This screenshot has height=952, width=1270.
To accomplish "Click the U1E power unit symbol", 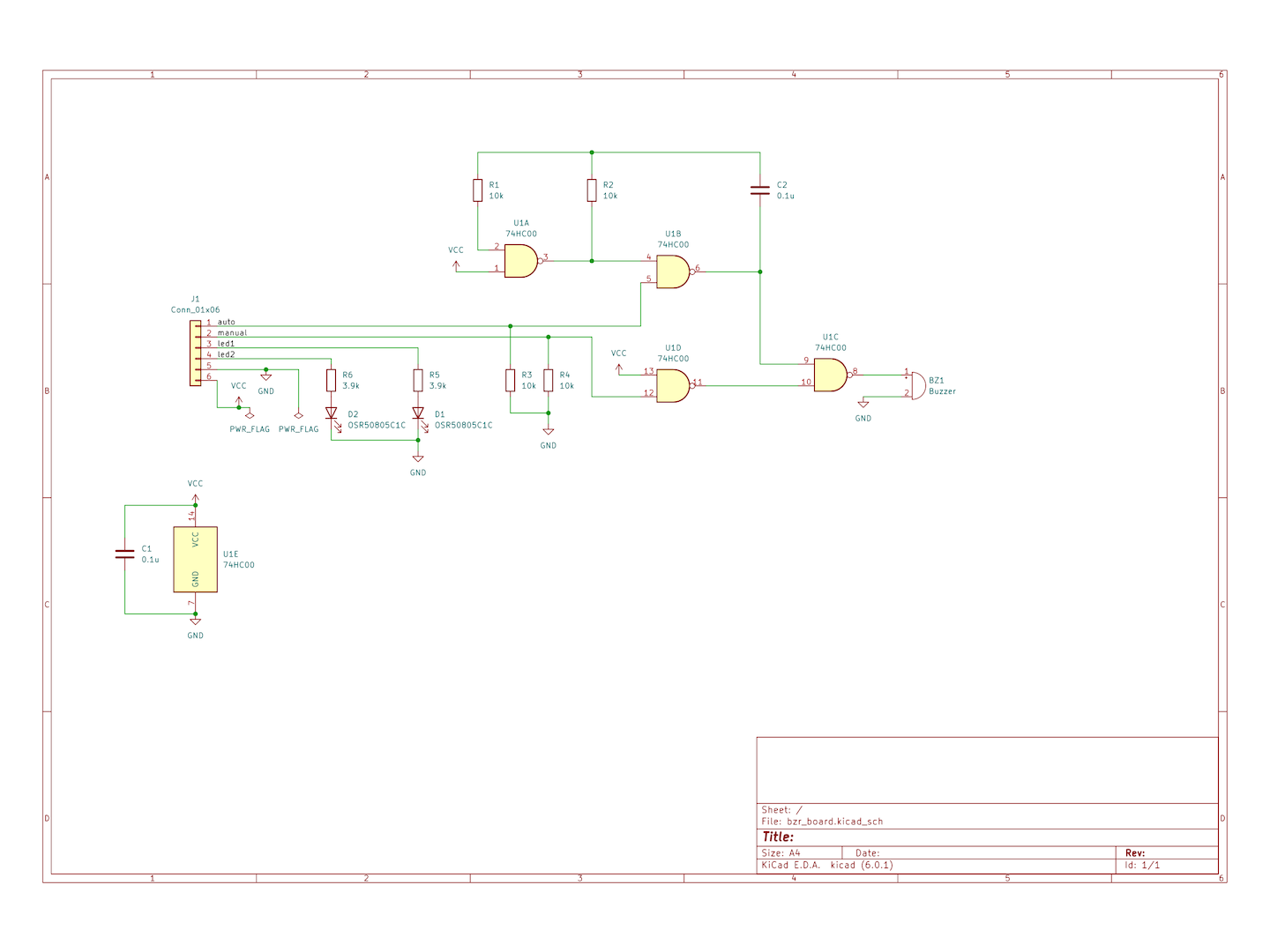I will click(195, 559).
